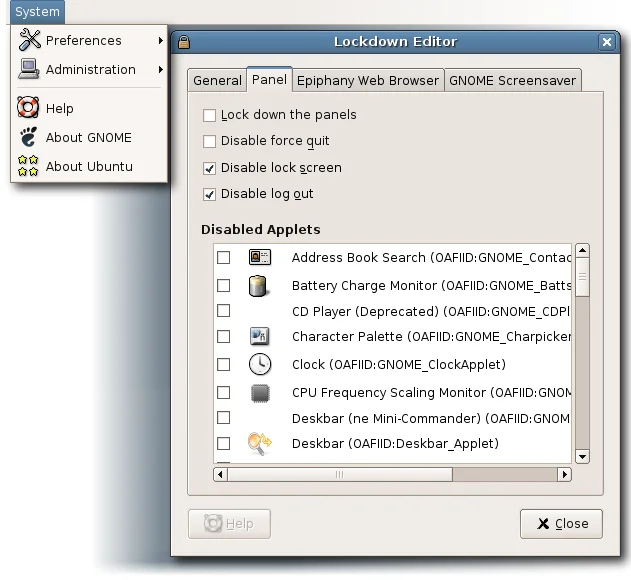Viewport: 631px width, 580px height.
Task: Switch to the General tab
Action: (217, 80)
